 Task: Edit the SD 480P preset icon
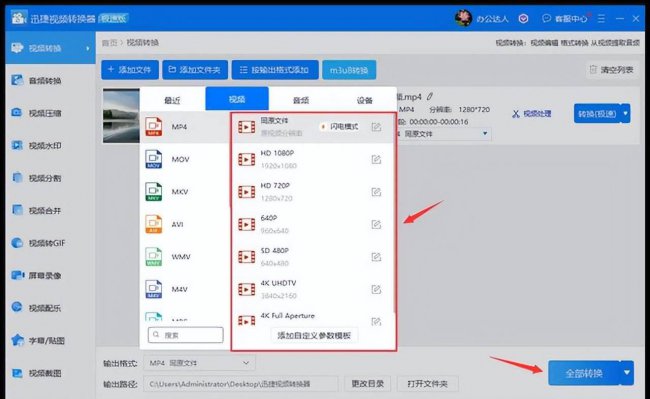[376, 257]
